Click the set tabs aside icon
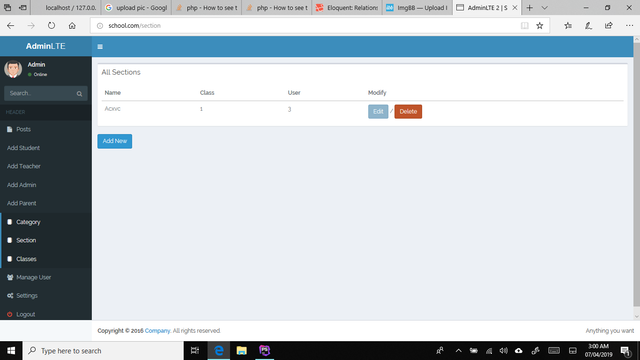This screenshot has height=360, width=640. coord(23,8)
